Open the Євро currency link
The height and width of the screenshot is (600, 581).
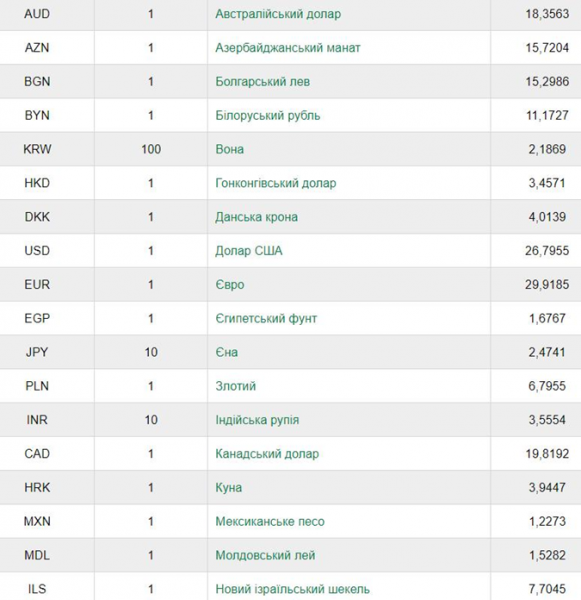tap(230, 285)
